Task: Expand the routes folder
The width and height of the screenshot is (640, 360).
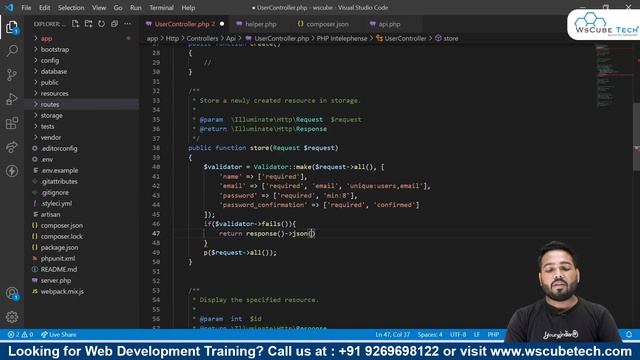Action: pos(82,104)
